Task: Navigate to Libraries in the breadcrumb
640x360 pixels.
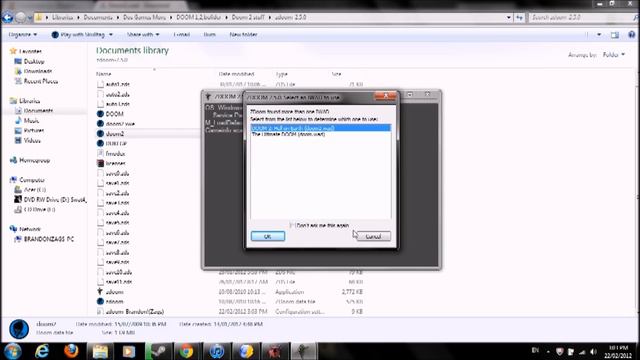Action: [x=62, y=18]
